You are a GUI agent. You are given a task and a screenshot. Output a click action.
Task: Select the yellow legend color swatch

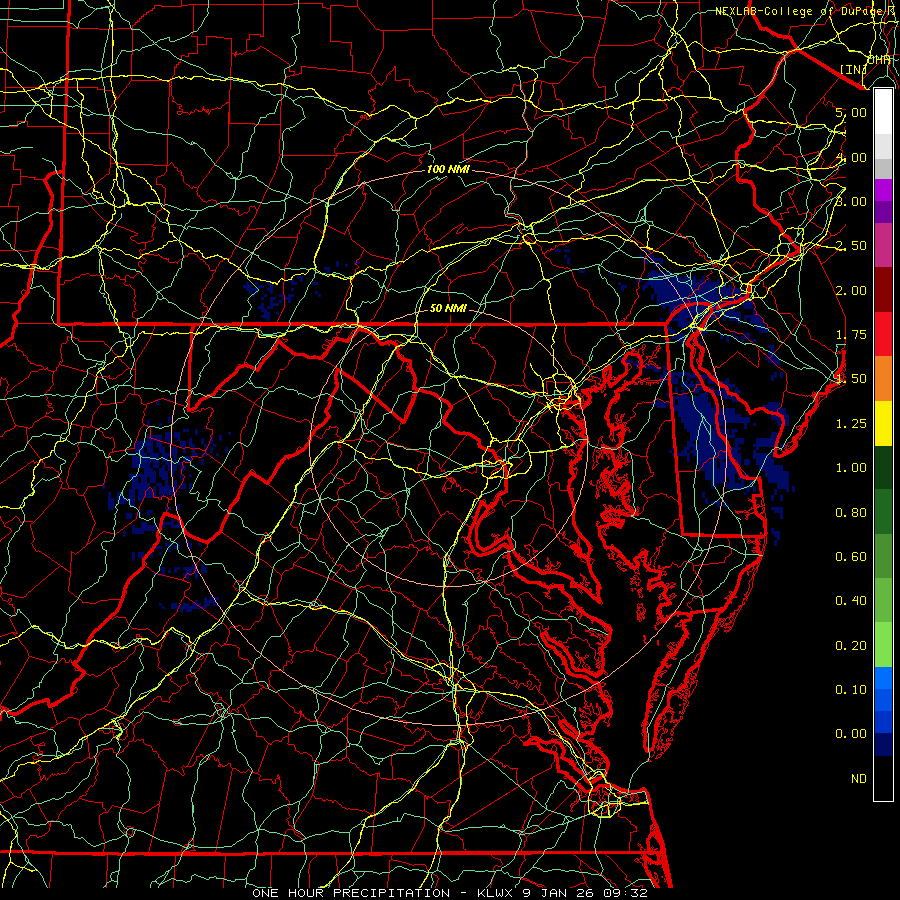point(883,424)
